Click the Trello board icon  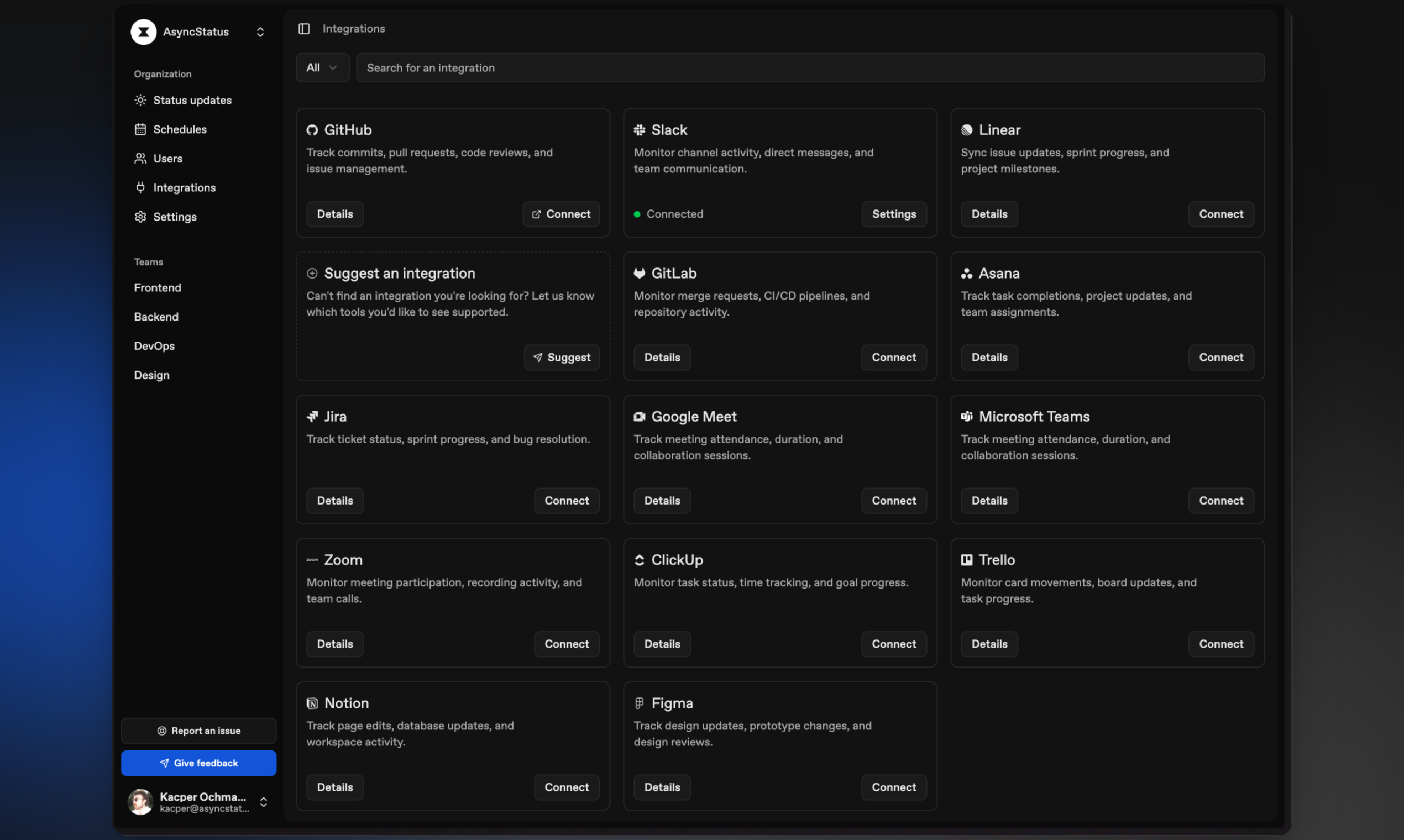966,560
